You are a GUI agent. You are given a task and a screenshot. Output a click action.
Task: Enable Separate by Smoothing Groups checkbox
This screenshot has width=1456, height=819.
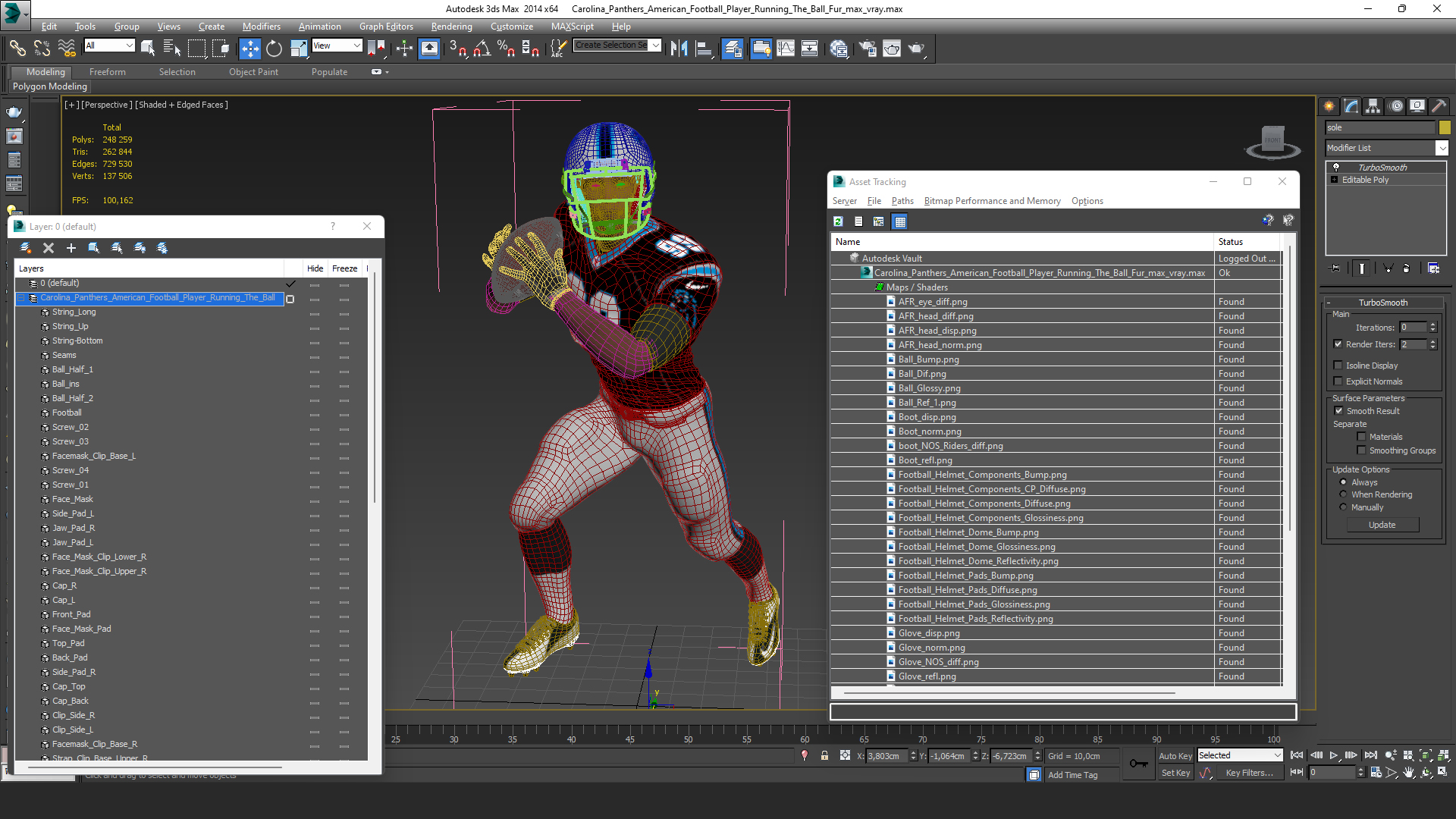coord(1362,450)
